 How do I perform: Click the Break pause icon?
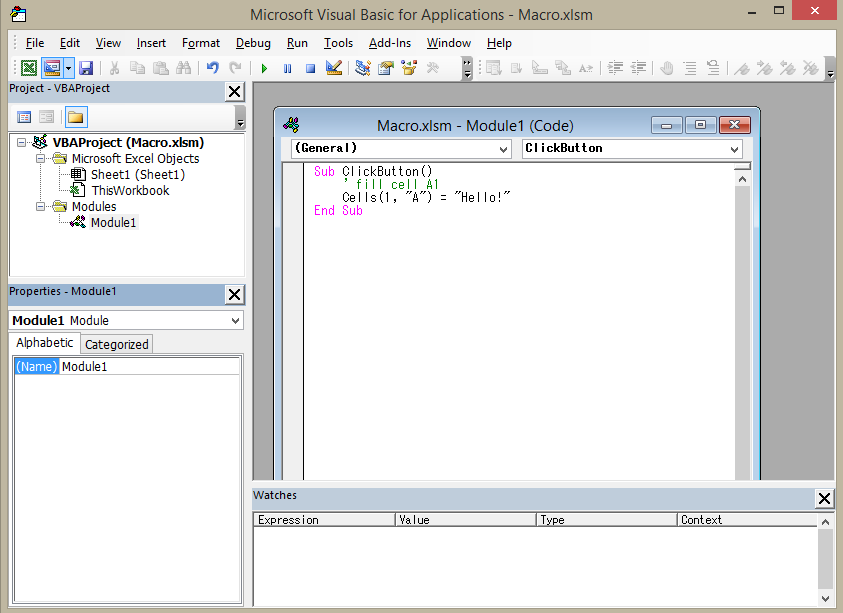click(288, 68)
